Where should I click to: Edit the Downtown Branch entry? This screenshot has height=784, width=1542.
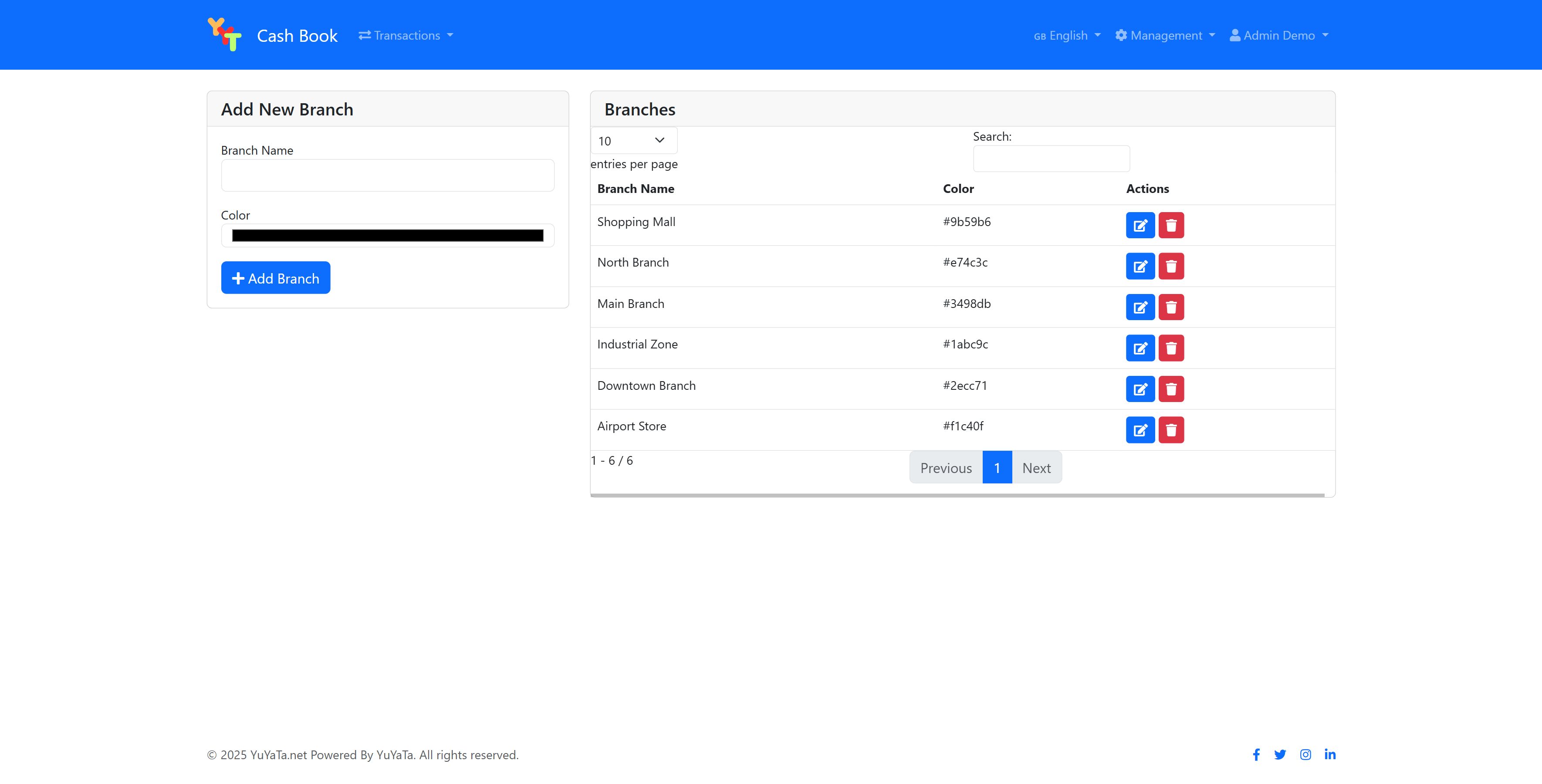[1140, 389]
